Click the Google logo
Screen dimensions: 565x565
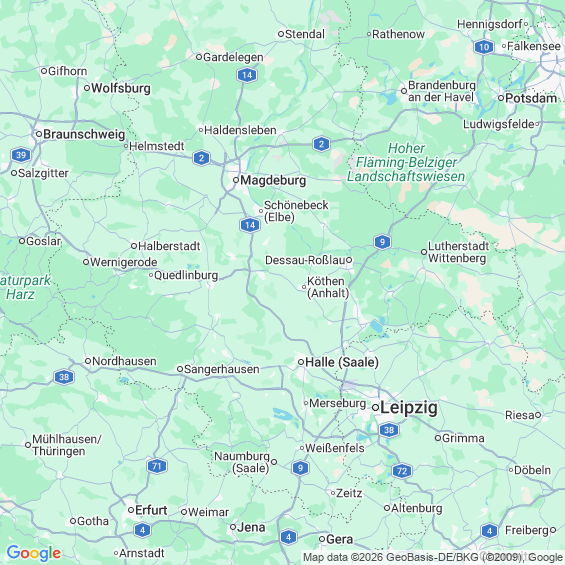[34, 553]
